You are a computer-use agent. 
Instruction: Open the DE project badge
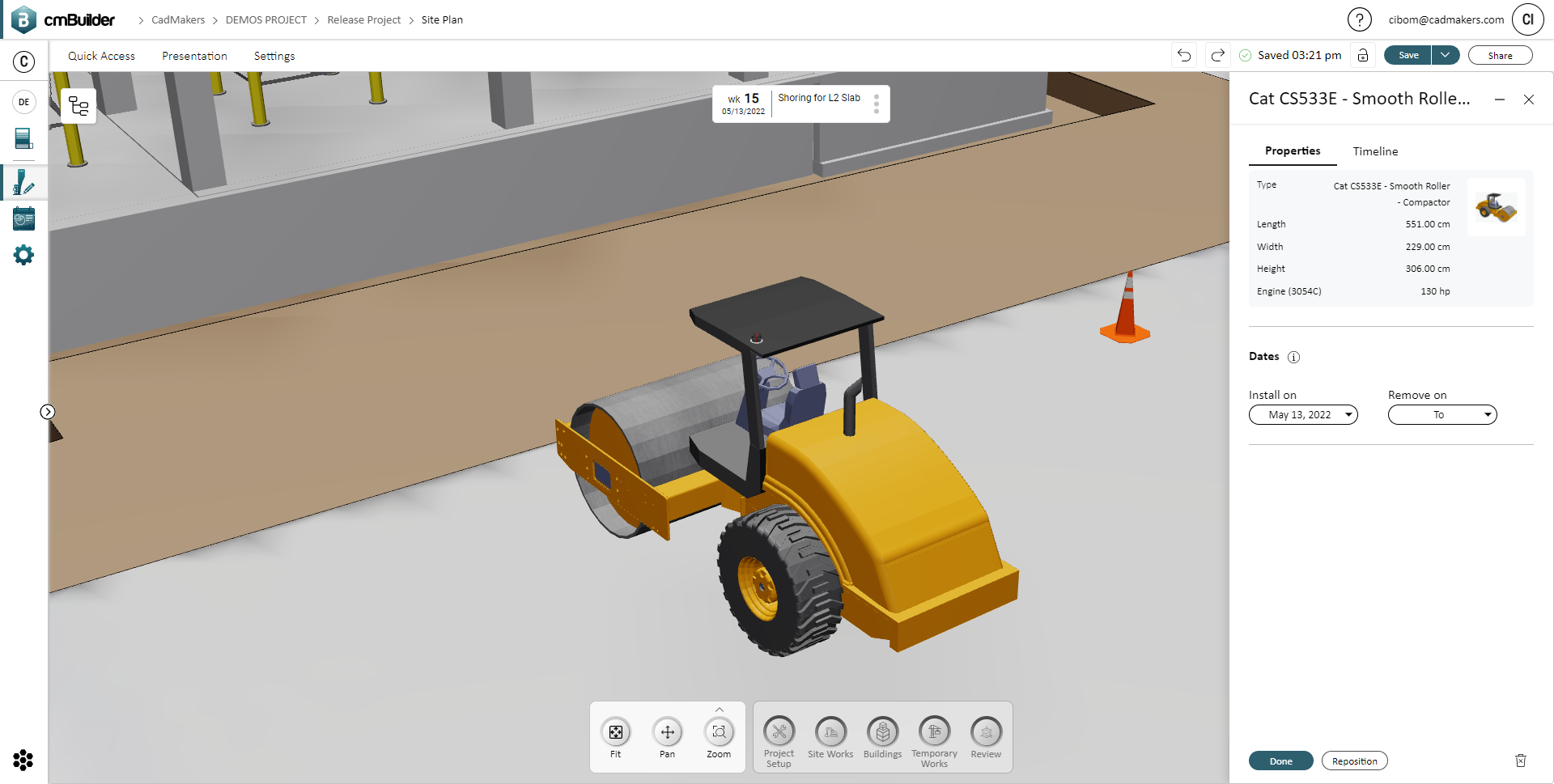pos(24,102)
